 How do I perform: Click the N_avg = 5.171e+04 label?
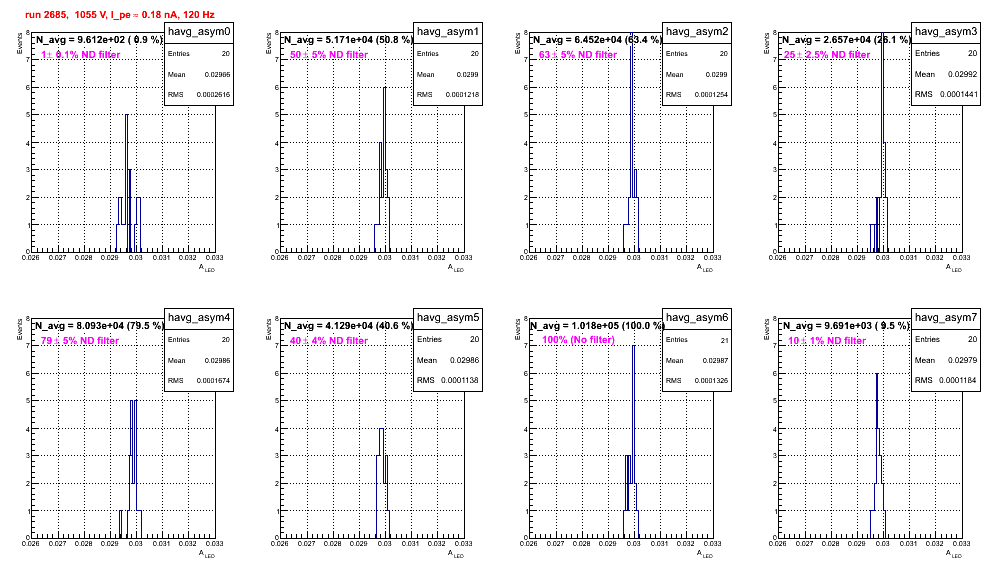coord(347,40)
